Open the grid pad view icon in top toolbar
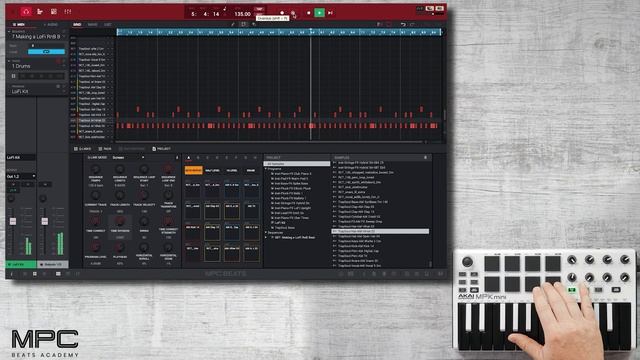This screenshot has width=640, height=360. coord(54,11)
